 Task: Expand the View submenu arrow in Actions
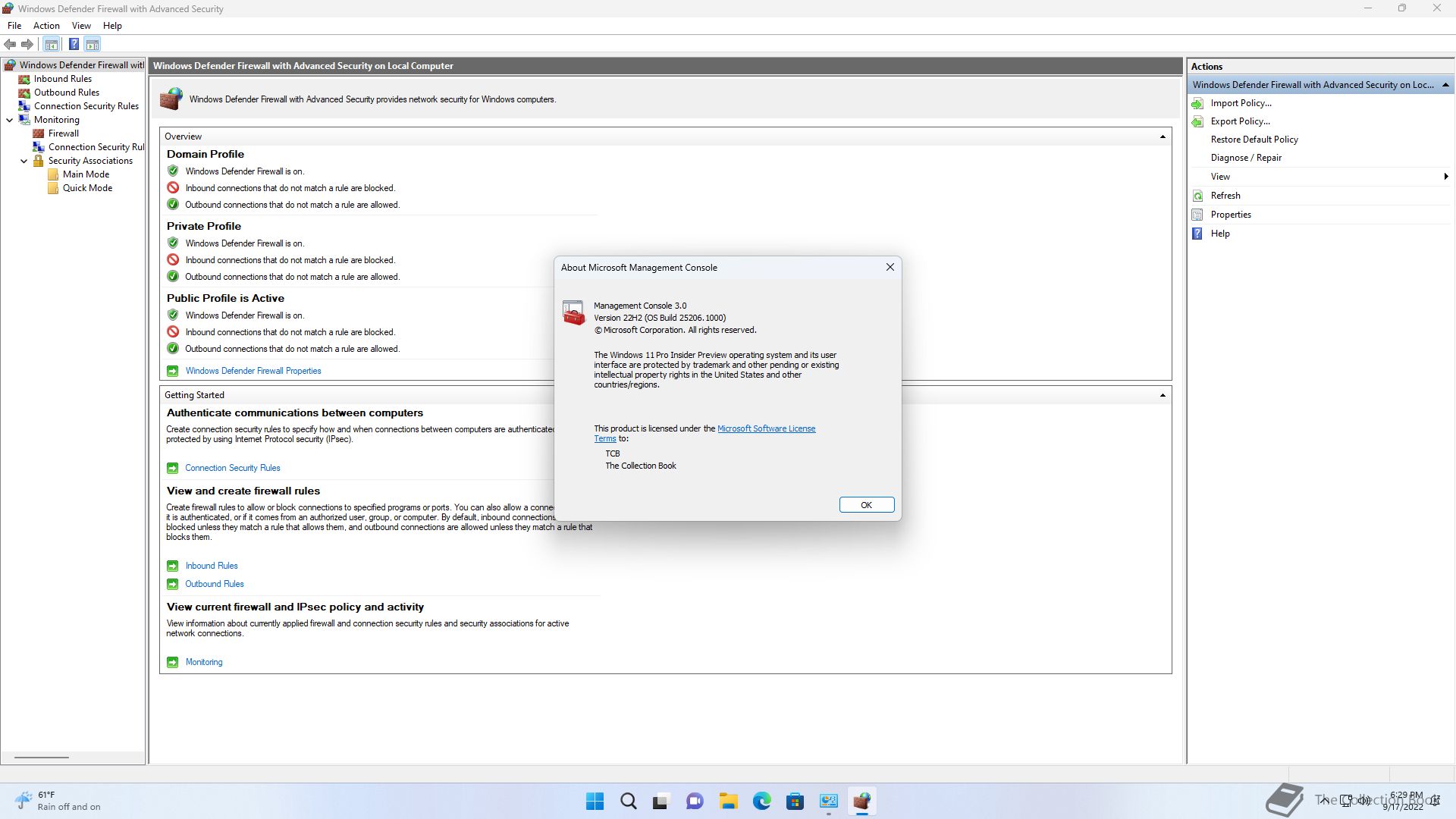click(x=1445, y=177)
